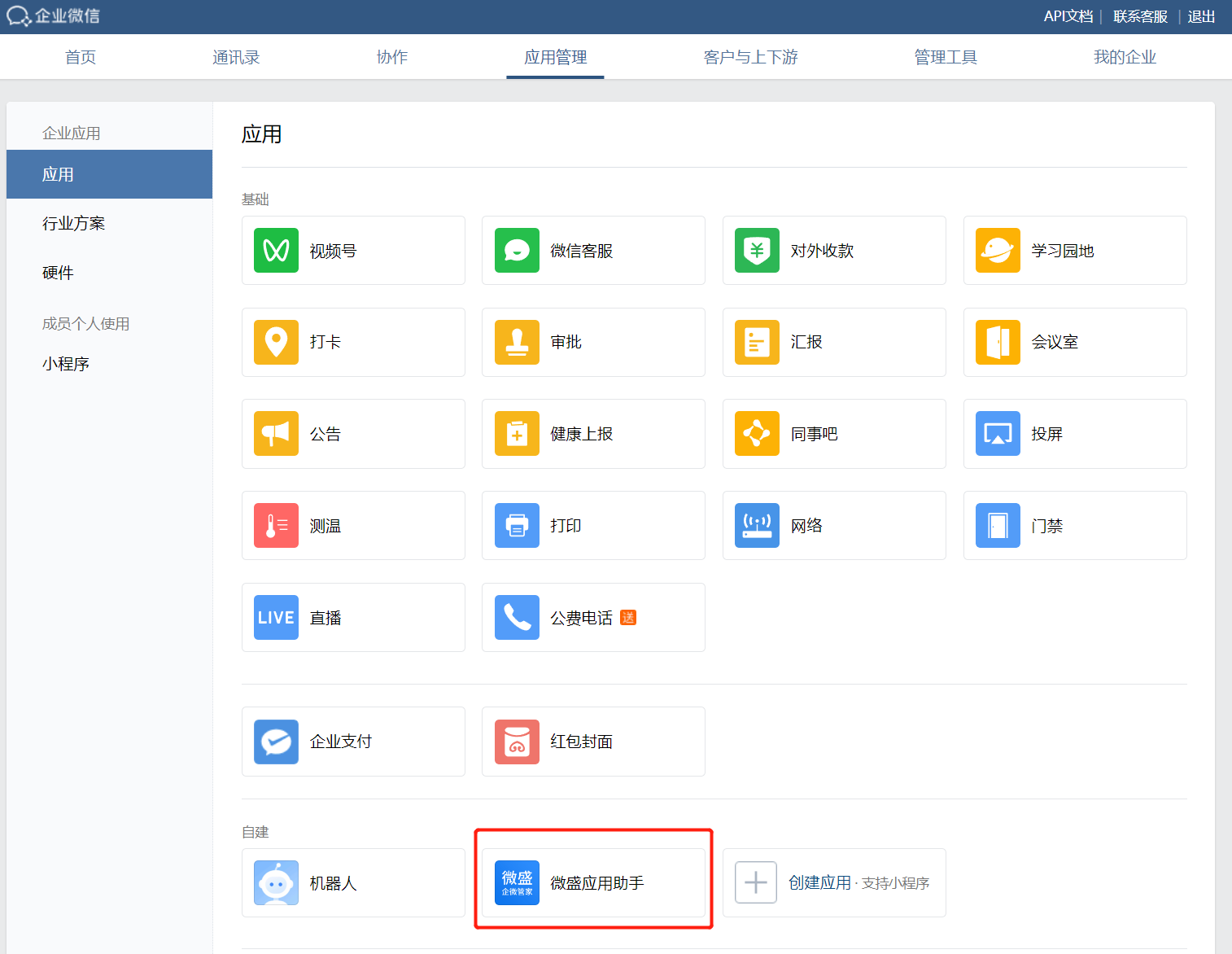Click the 直播 LIVE icon
Screen dimensions: 1232x954
(276, 617)
